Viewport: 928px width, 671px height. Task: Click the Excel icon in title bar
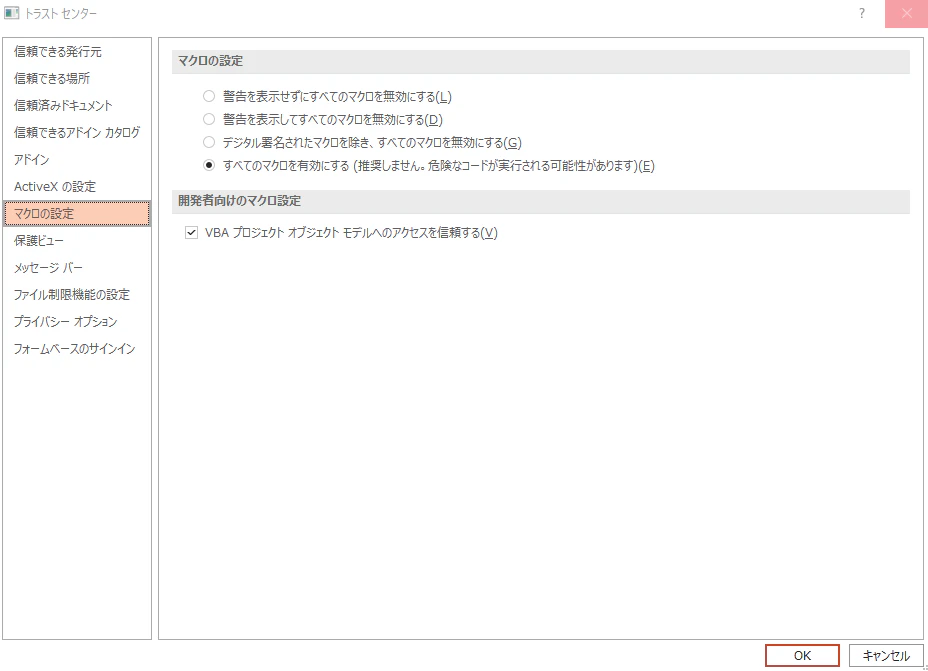click(11, 13)
